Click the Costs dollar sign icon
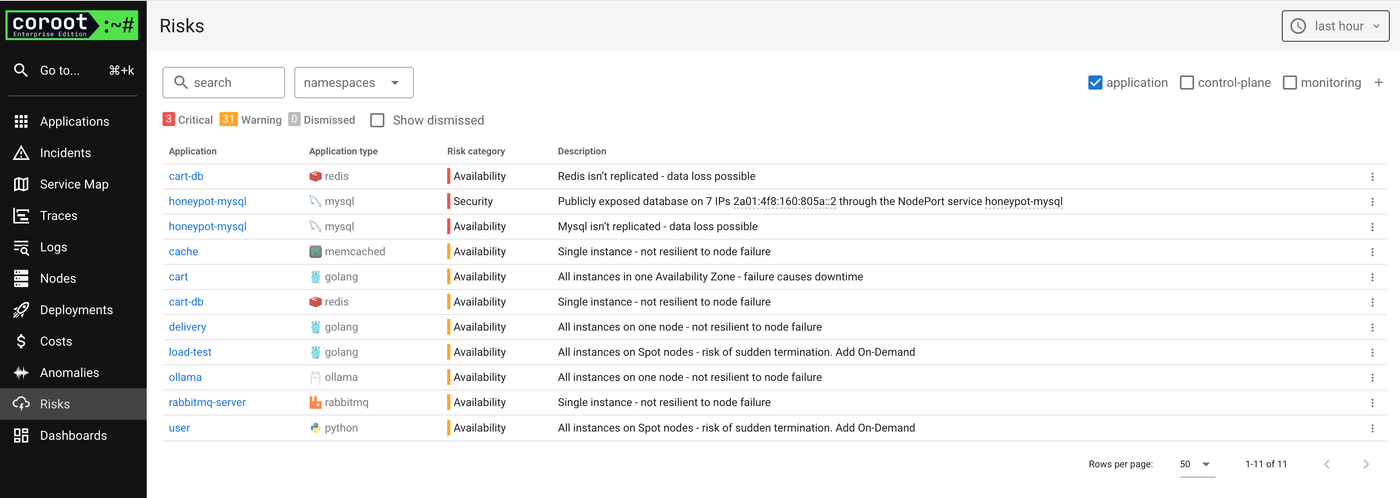The image size is (1400, 498). 21,341
